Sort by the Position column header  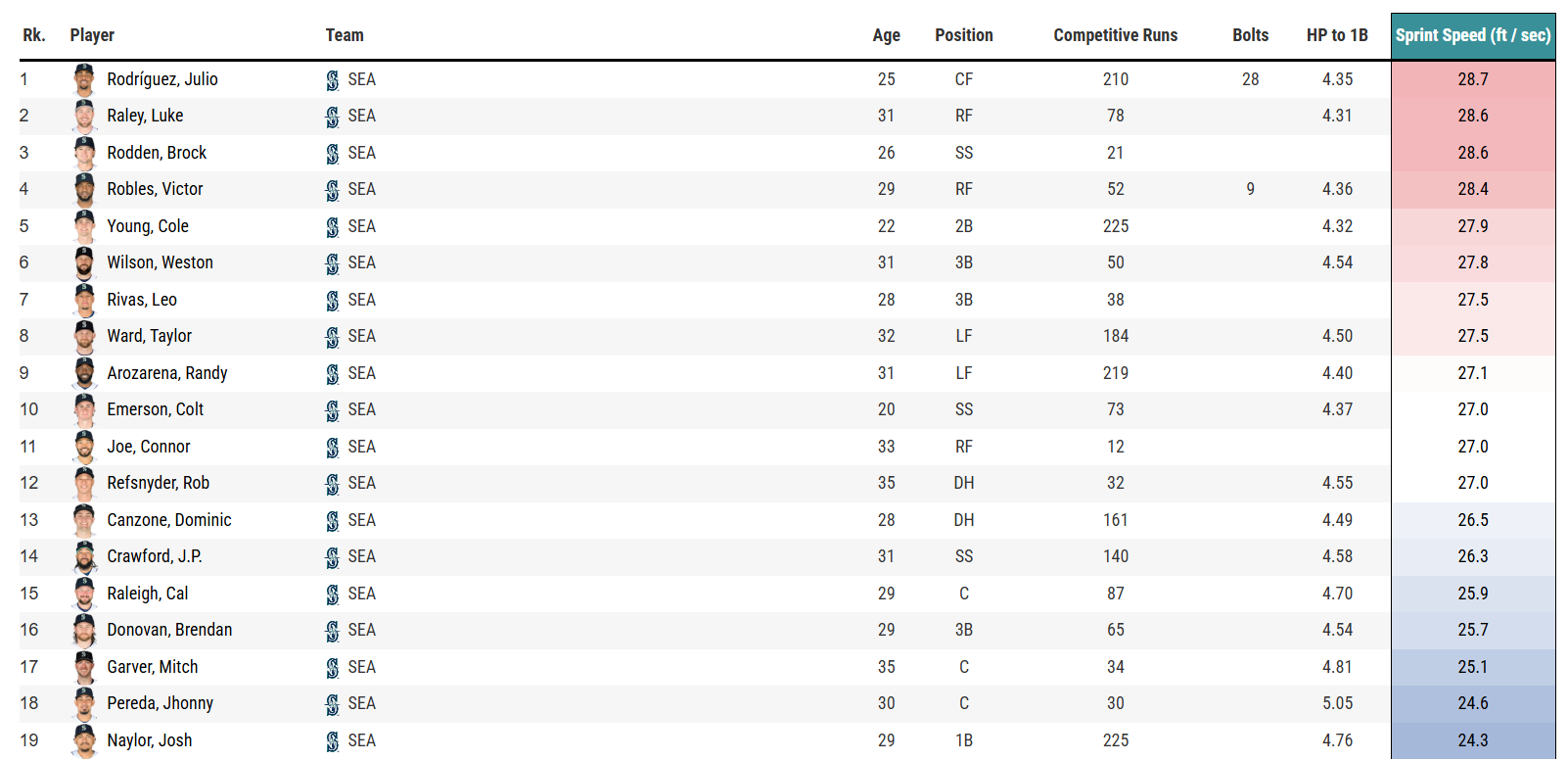click(x=964, y=35)
